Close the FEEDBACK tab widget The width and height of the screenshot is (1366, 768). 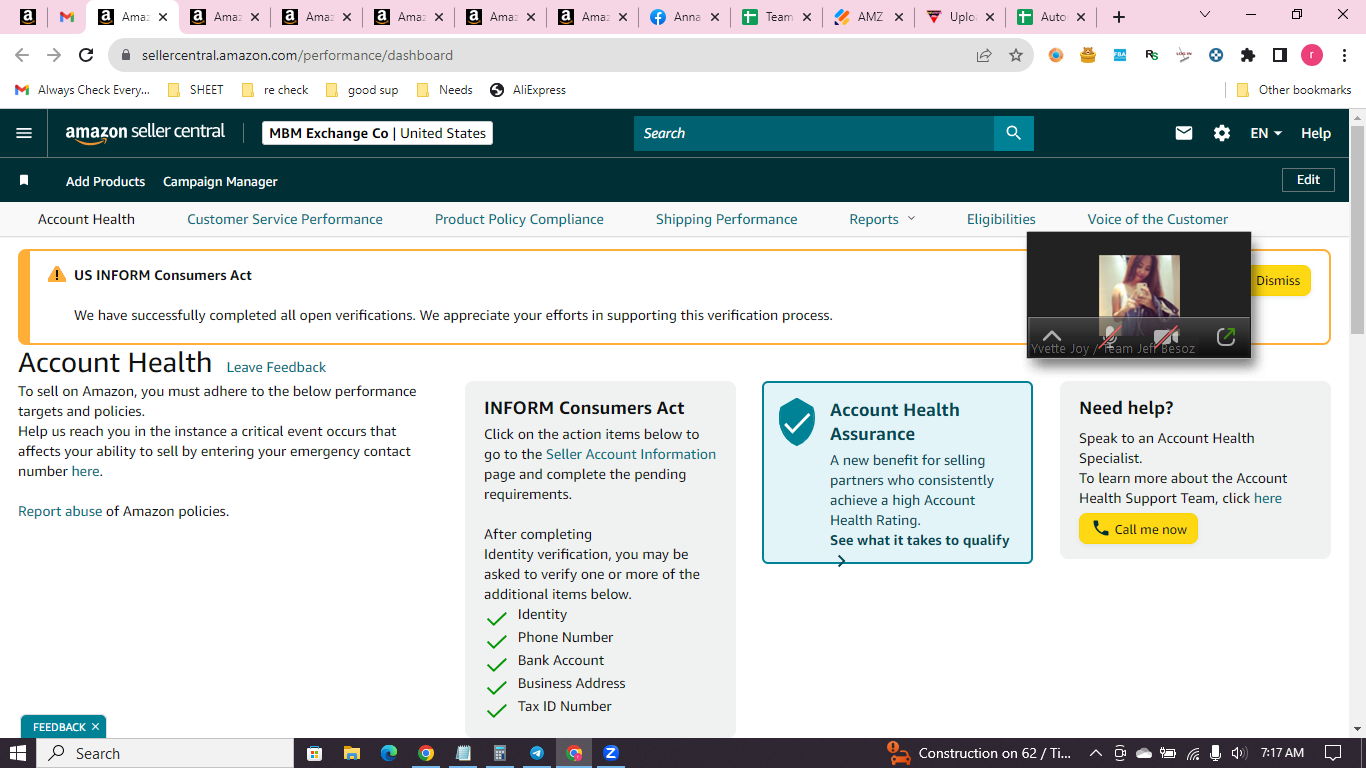point(95,727)
